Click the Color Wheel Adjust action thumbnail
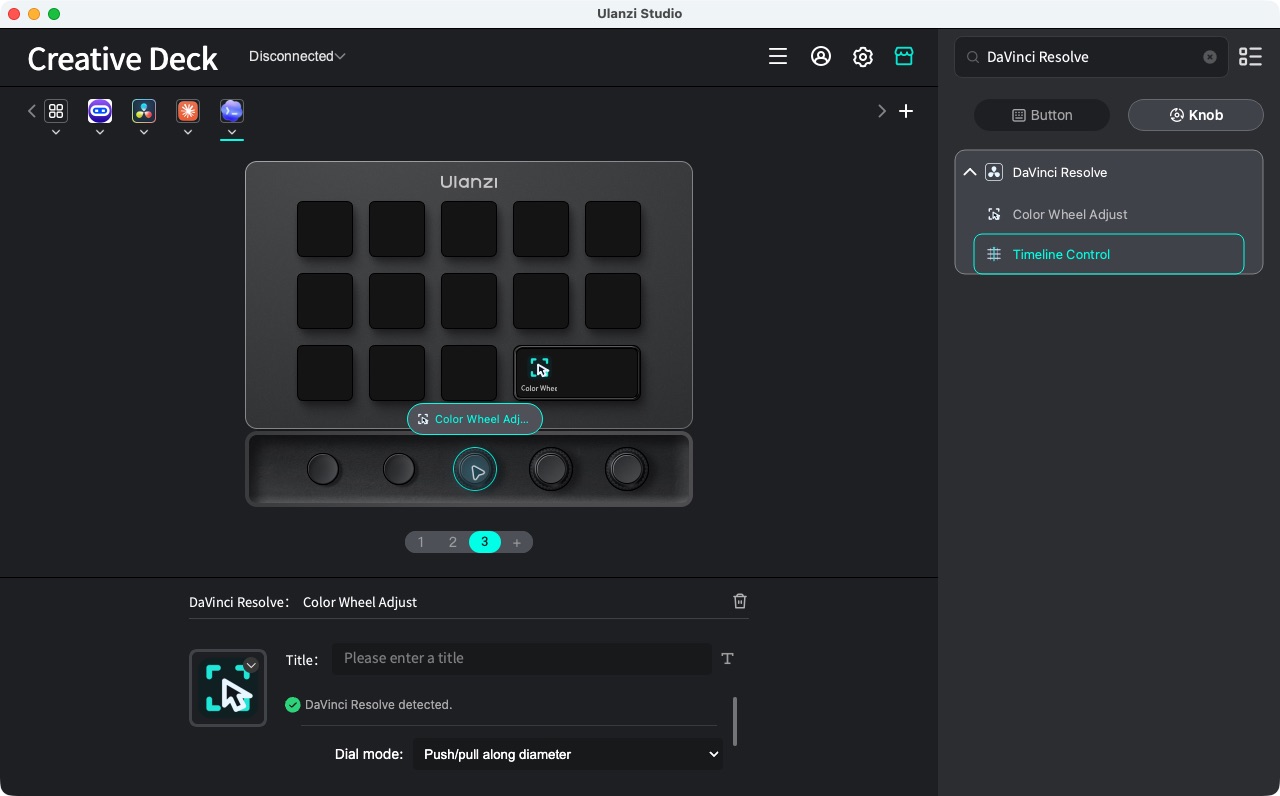1280x796 pixels. point(228,688)
